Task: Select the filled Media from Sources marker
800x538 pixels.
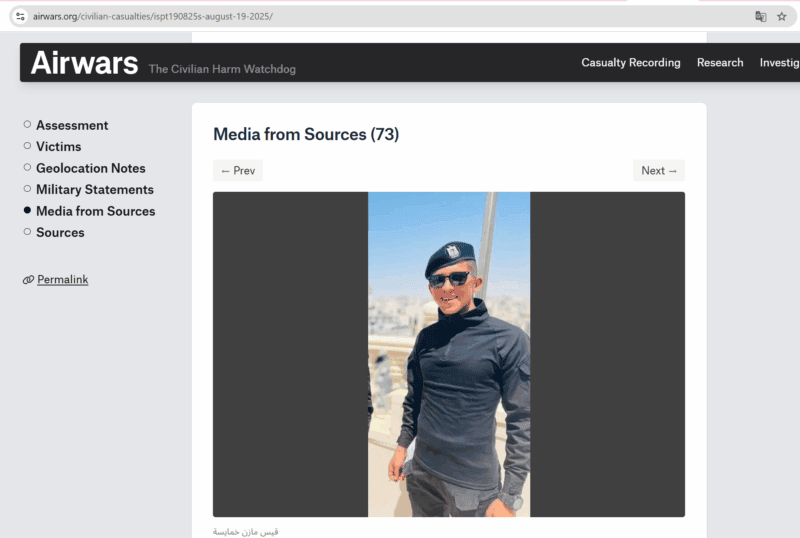Action: (x=27, y=210)
